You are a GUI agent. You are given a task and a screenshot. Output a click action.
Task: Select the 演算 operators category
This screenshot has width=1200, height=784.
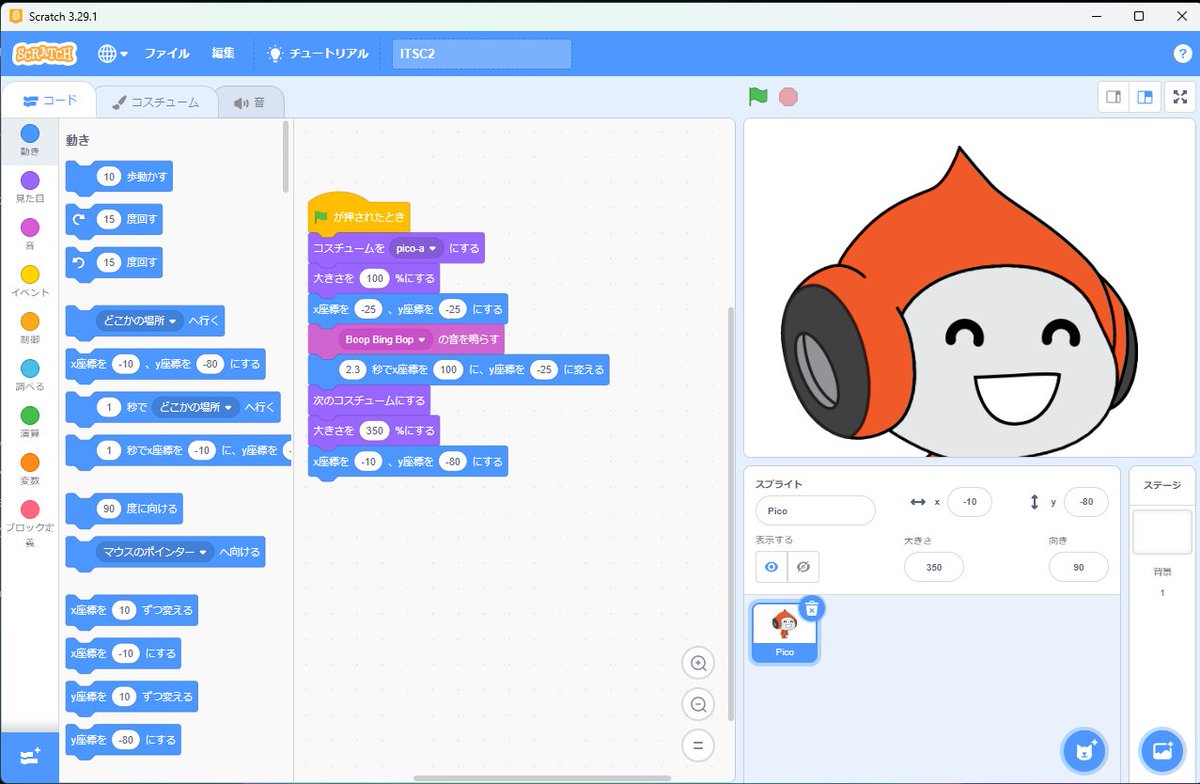(30, 421)
